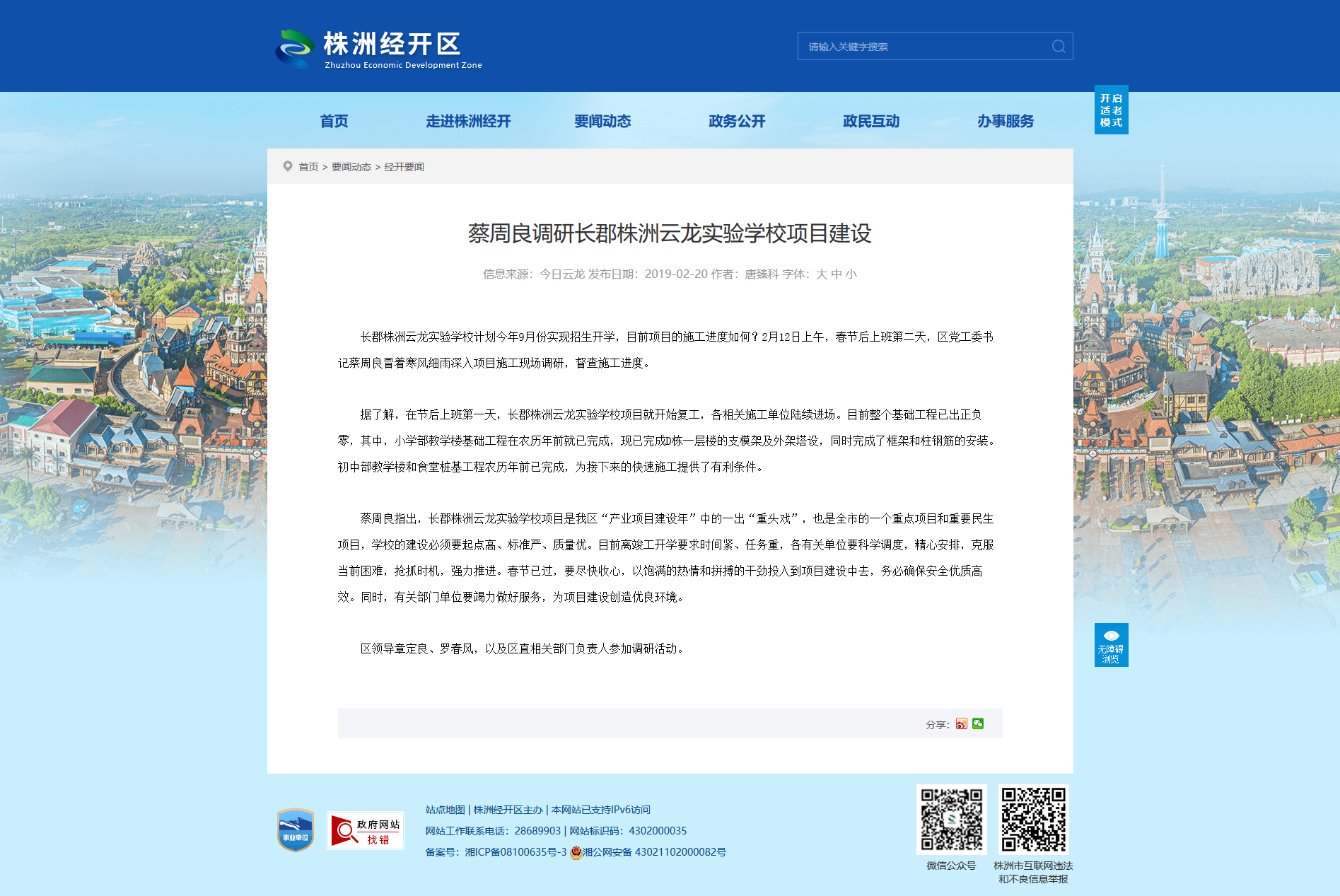This screenshot has height=896, width=1340.
Task: Click the 网站工作联系电话: 28689903 text
Action: (x=493, y=831)
